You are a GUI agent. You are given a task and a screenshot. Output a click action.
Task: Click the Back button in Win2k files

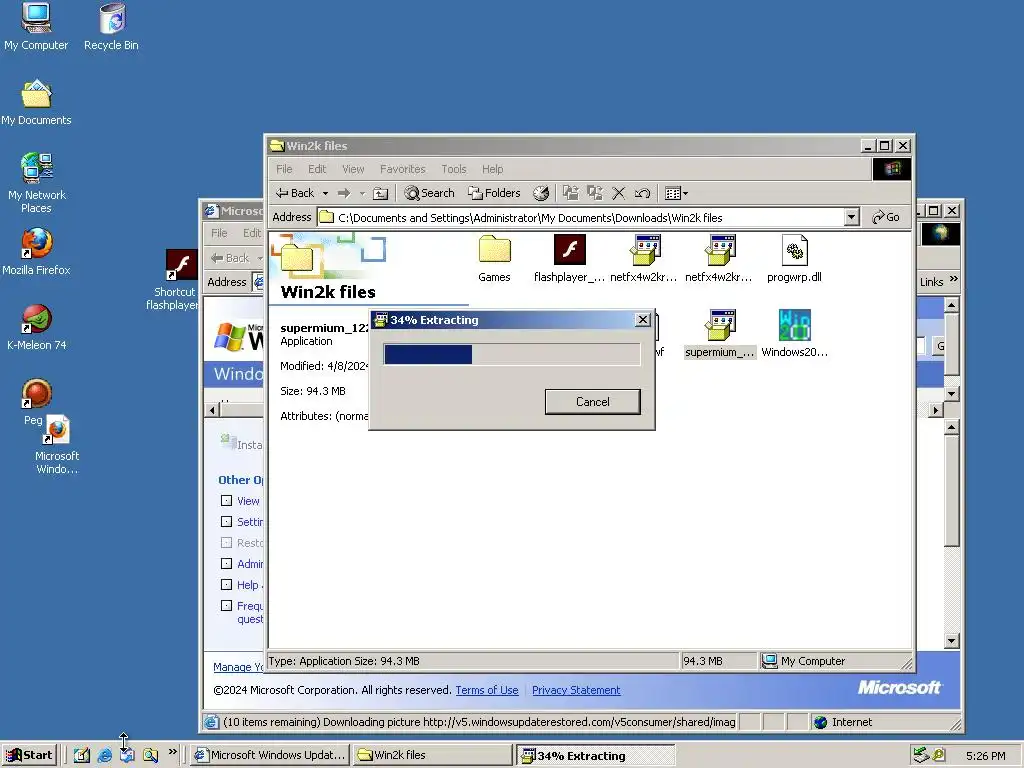(295, 193)
